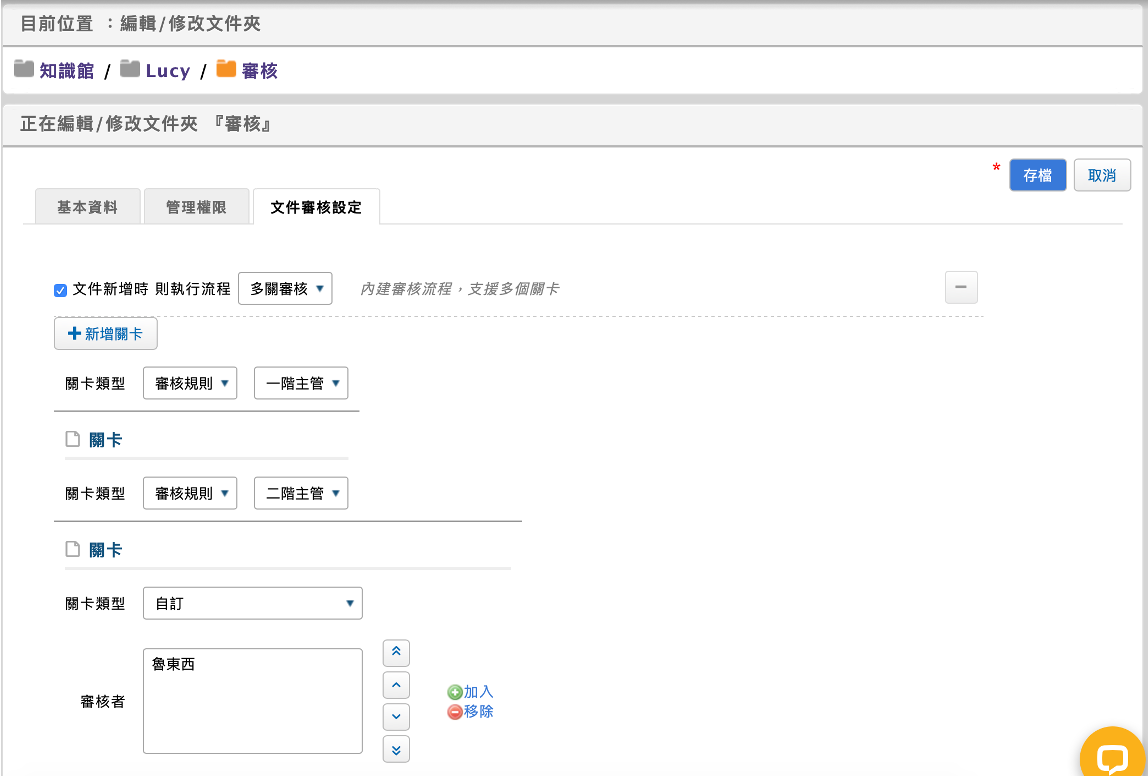Open the 多關審核 process dropdown
The width and height of the screenshot is (1148, 776).
(285, 289)
